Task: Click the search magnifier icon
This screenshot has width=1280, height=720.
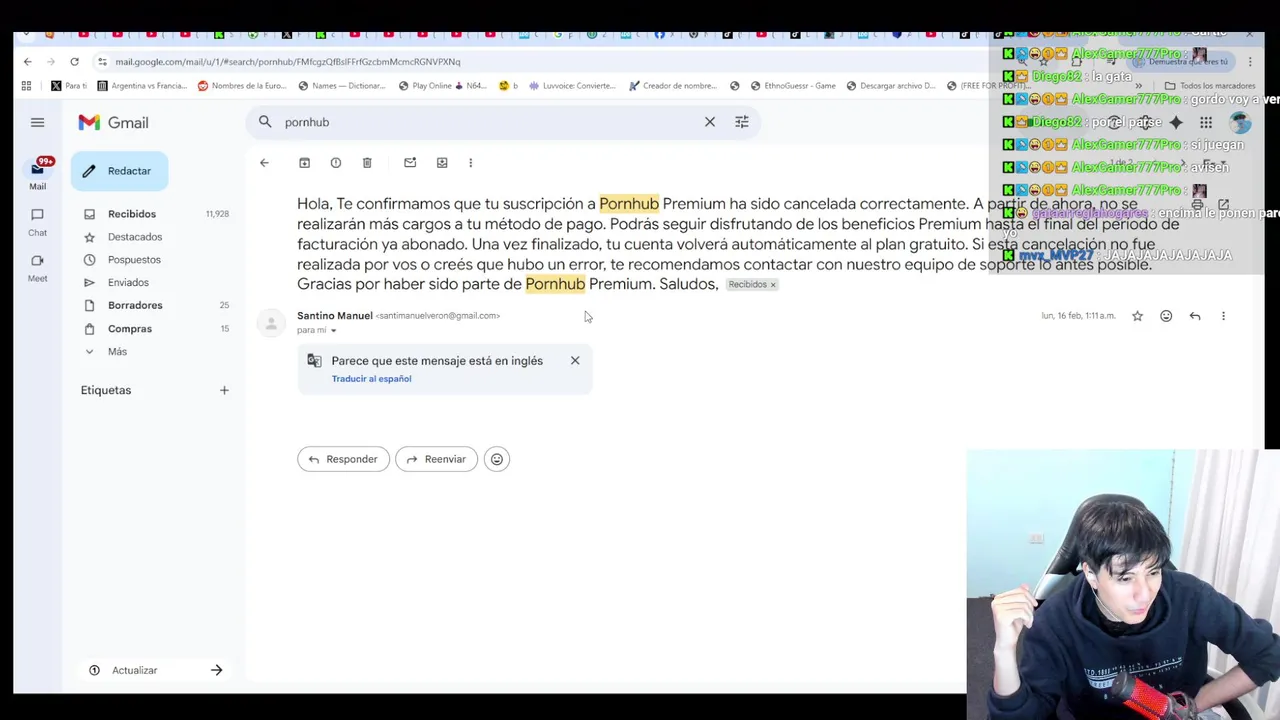Action: click(265, 122)
